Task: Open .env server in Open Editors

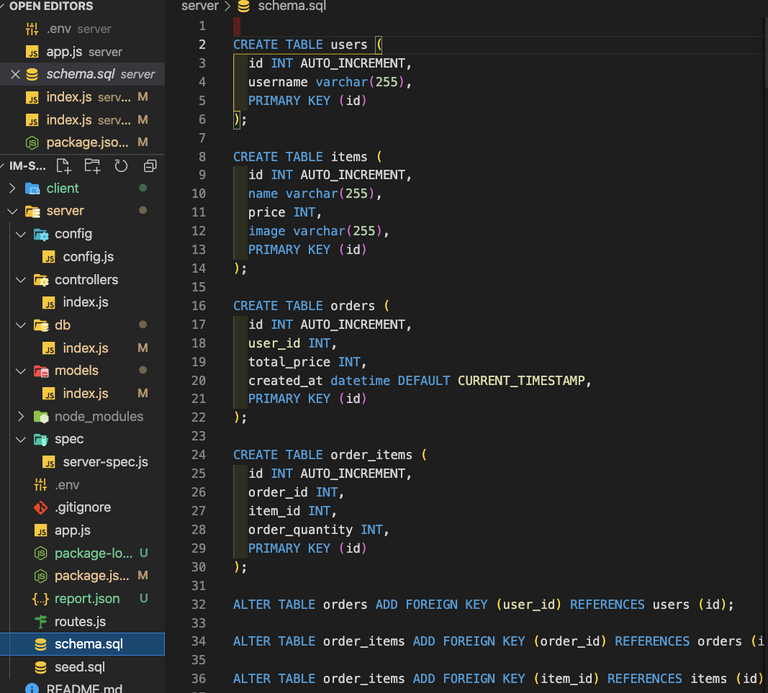Action: (x=82, y=29)
